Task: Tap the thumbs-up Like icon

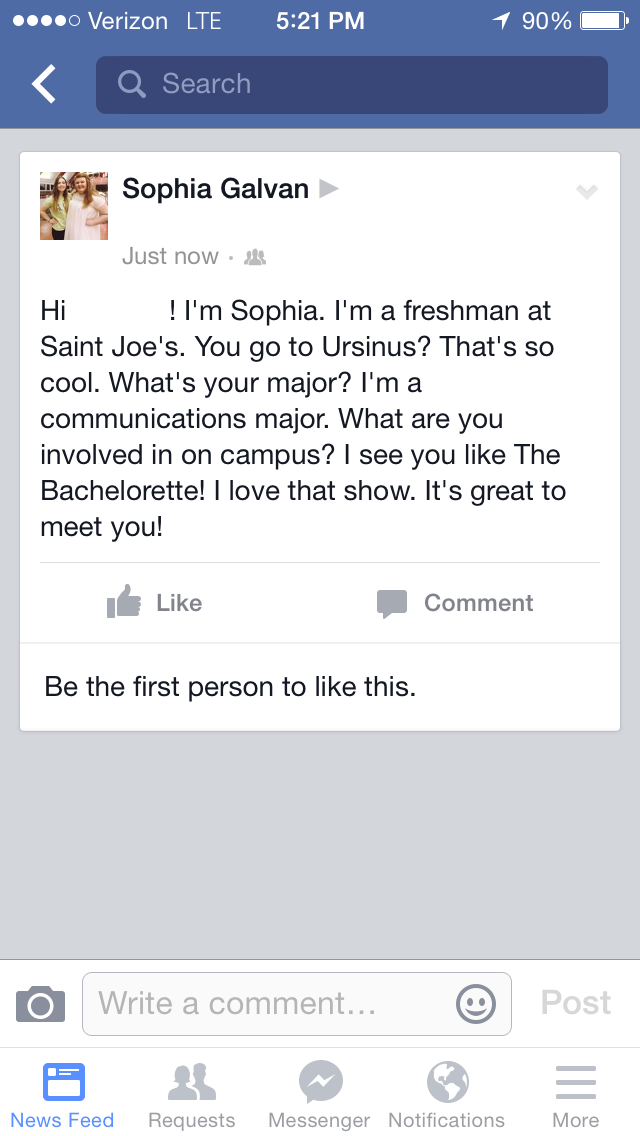Action: (124, 602)
